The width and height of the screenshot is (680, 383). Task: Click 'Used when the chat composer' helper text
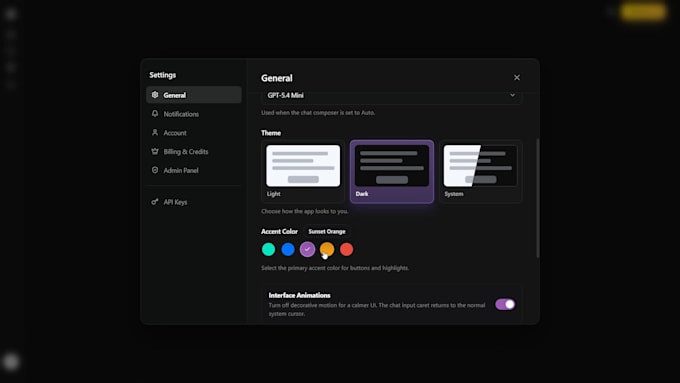pos(318,113)
